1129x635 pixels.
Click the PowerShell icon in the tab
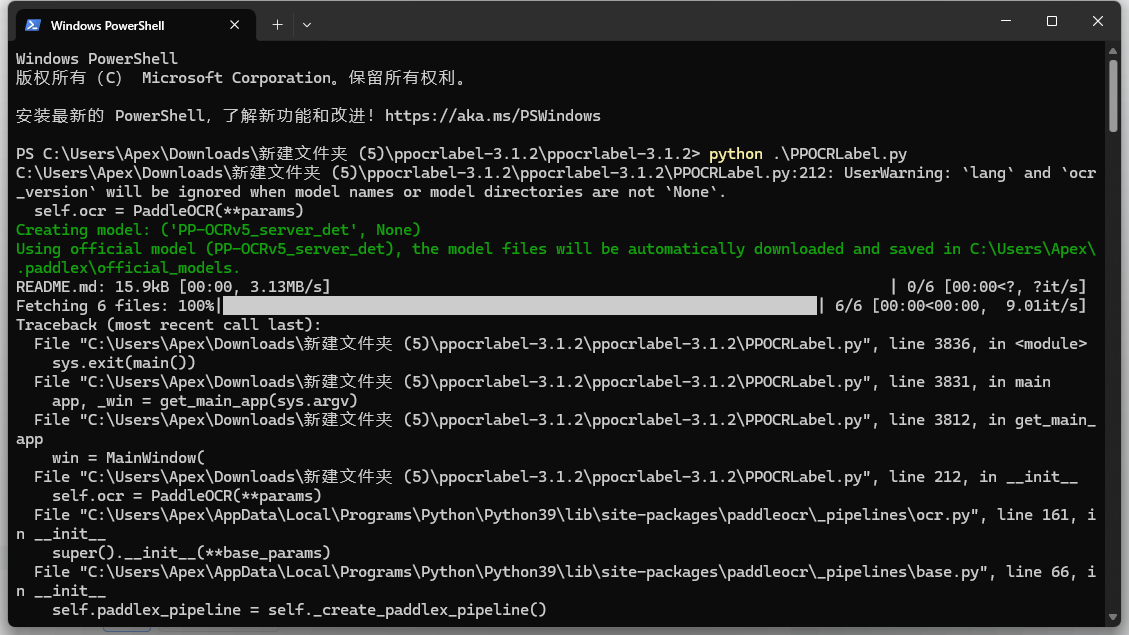pos(32,25)
